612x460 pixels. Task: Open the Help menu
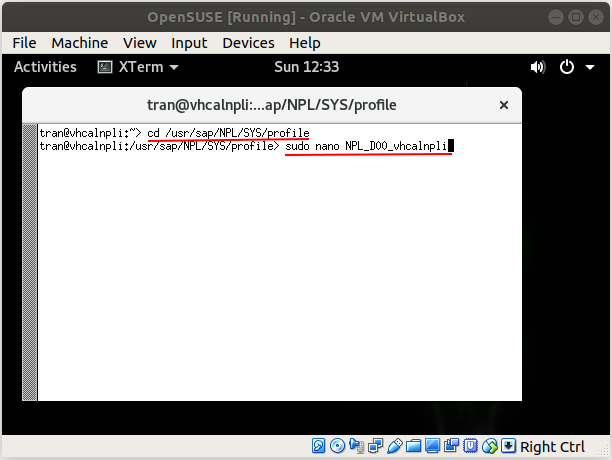(x=305, y=43)
